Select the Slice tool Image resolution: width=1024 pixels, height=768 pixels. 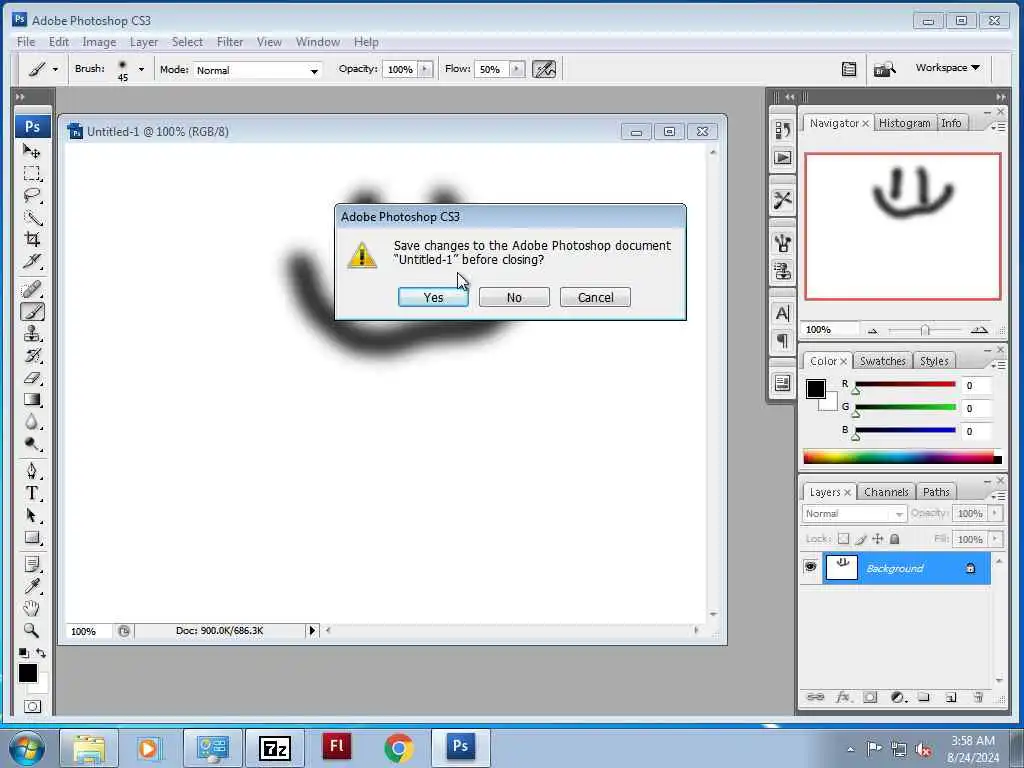click(31, 261)
